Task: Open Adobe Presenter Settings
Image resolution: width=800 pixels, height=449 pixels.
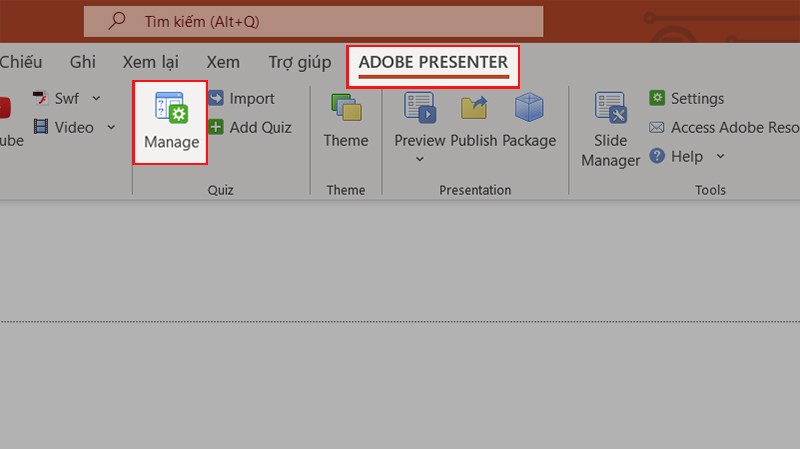Action: 687,98
